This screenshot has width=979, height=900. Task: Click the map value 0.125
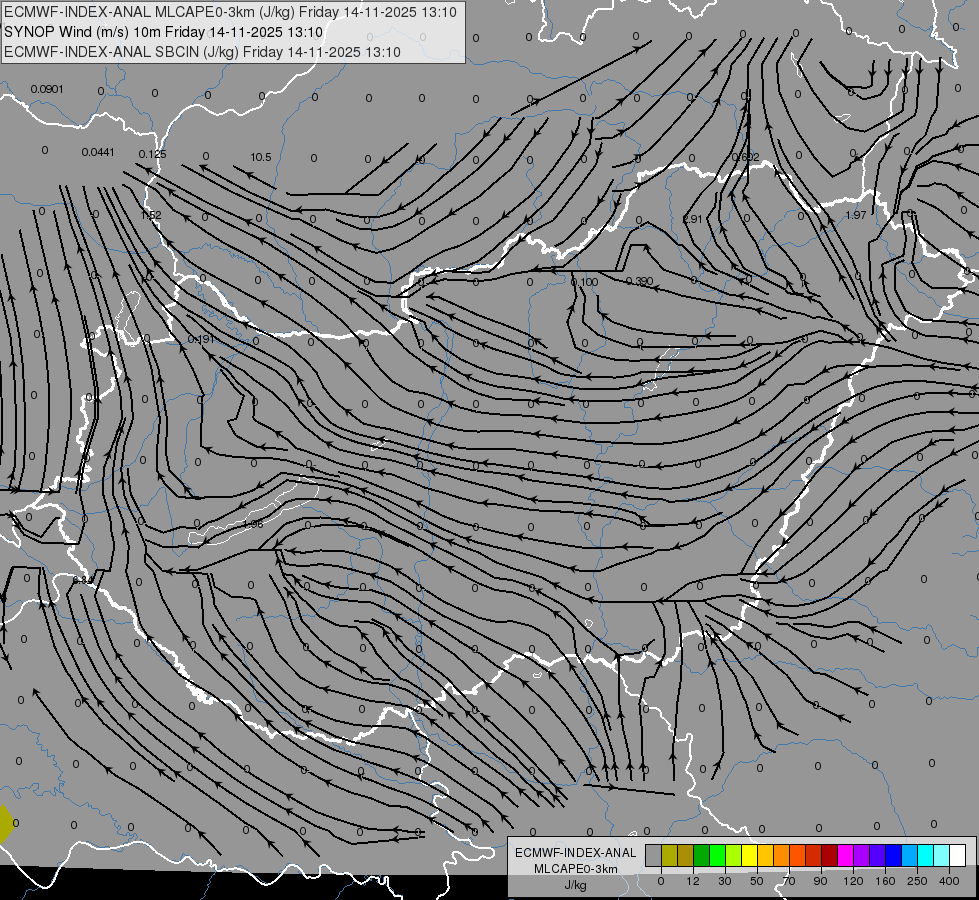click(x=152, y=154)
